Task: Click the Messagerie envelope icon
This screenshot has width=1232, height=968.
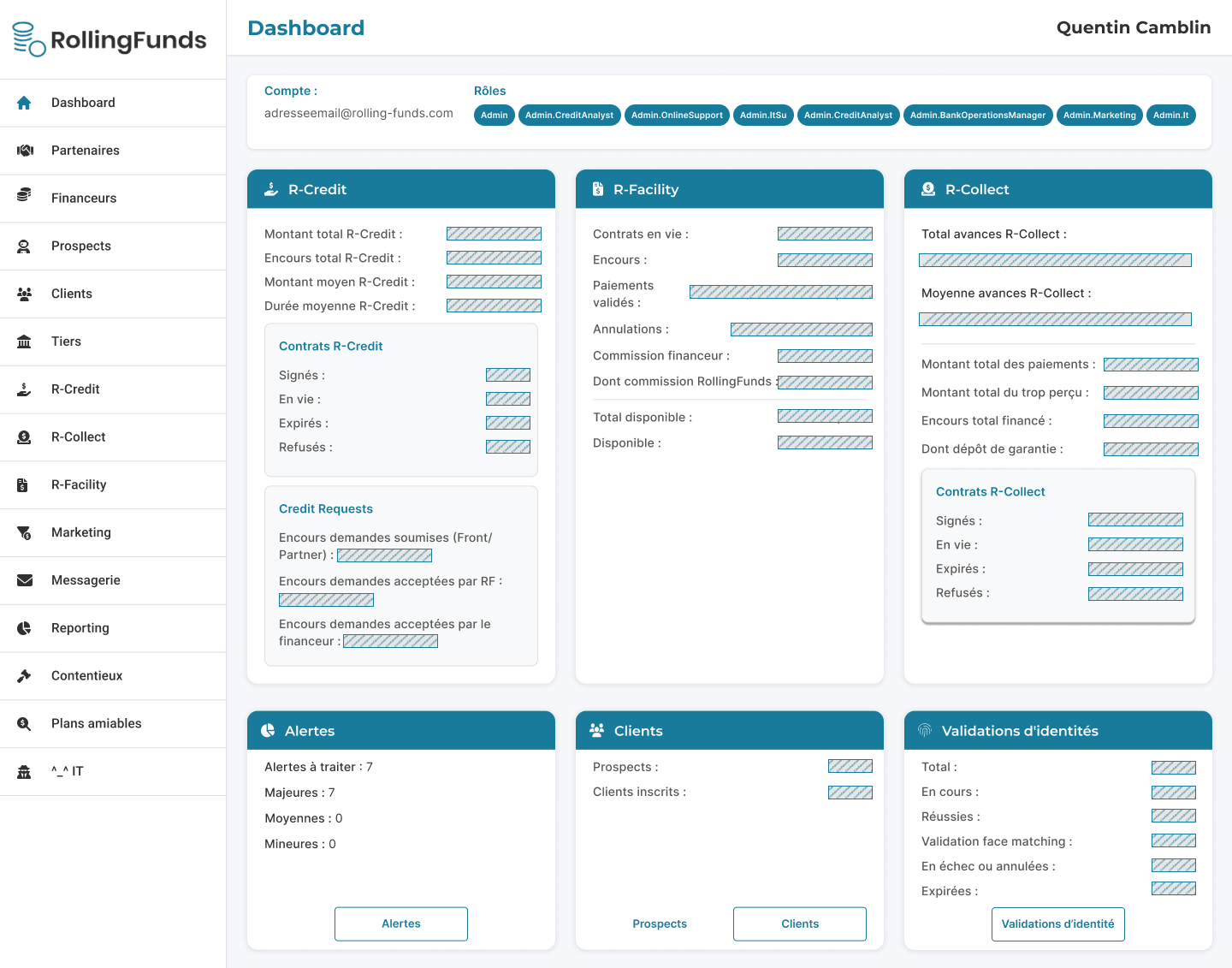Action: 25,580
